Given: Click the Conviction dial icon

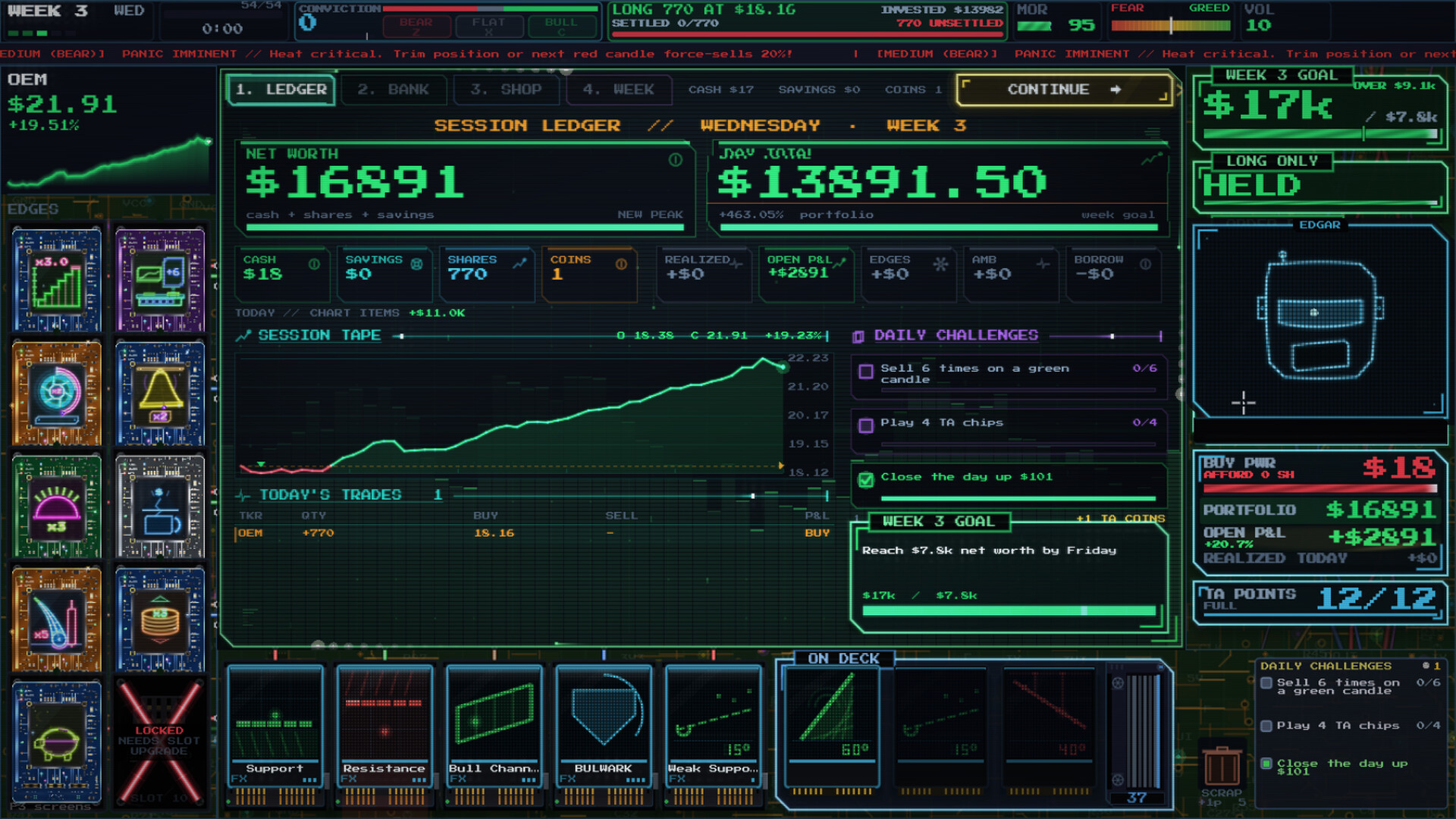Looking at the screenshot, I should coord(307,22).
